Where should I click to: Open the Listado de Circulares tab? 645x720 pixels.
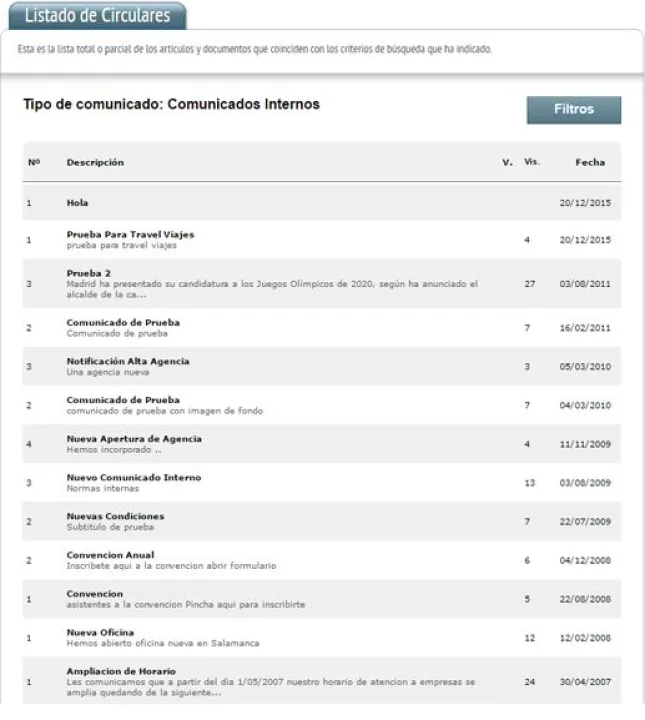[97, 16]
